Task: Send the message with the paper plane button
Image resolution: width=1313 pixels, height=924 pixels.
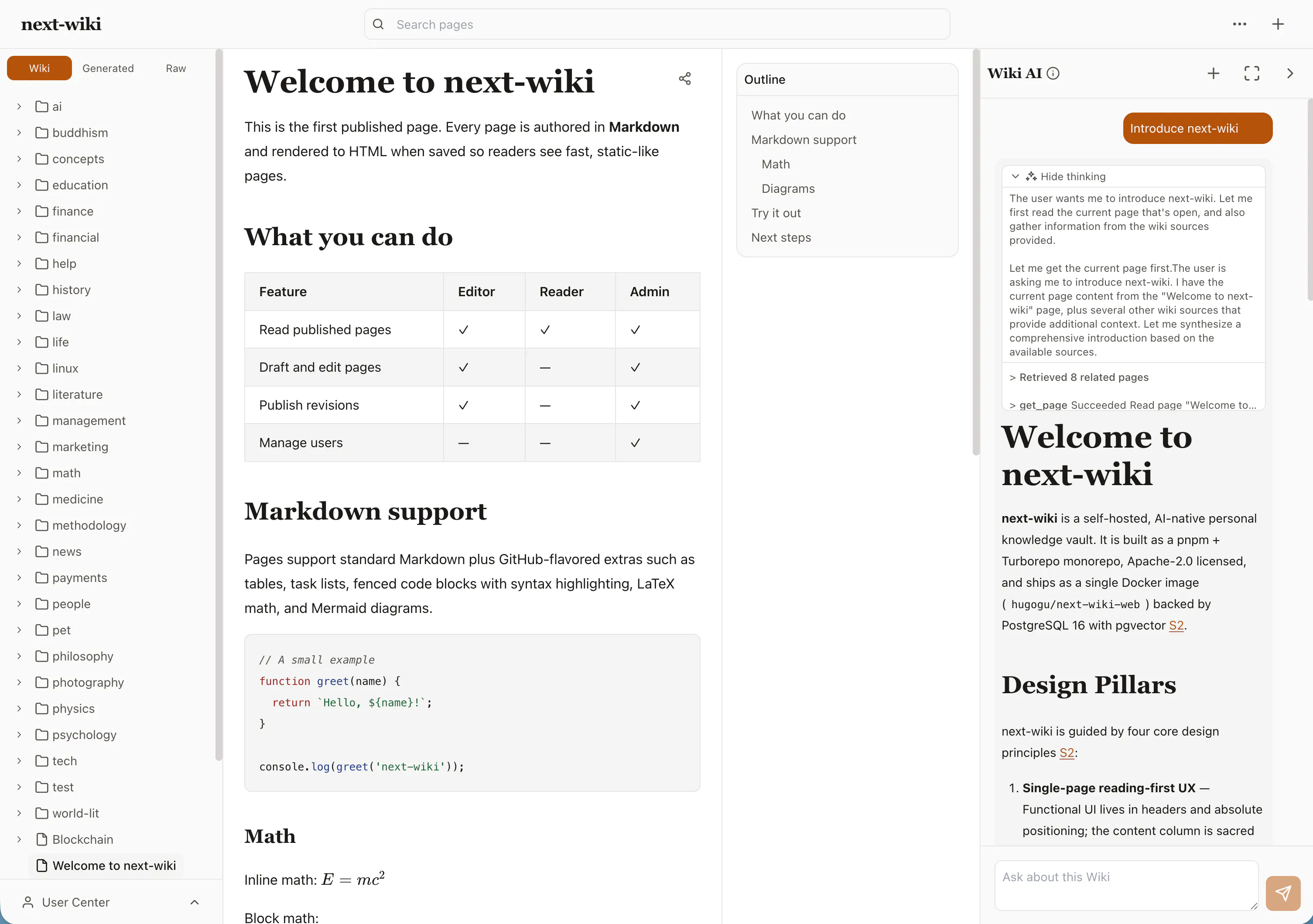Action: click(1283, 893)
